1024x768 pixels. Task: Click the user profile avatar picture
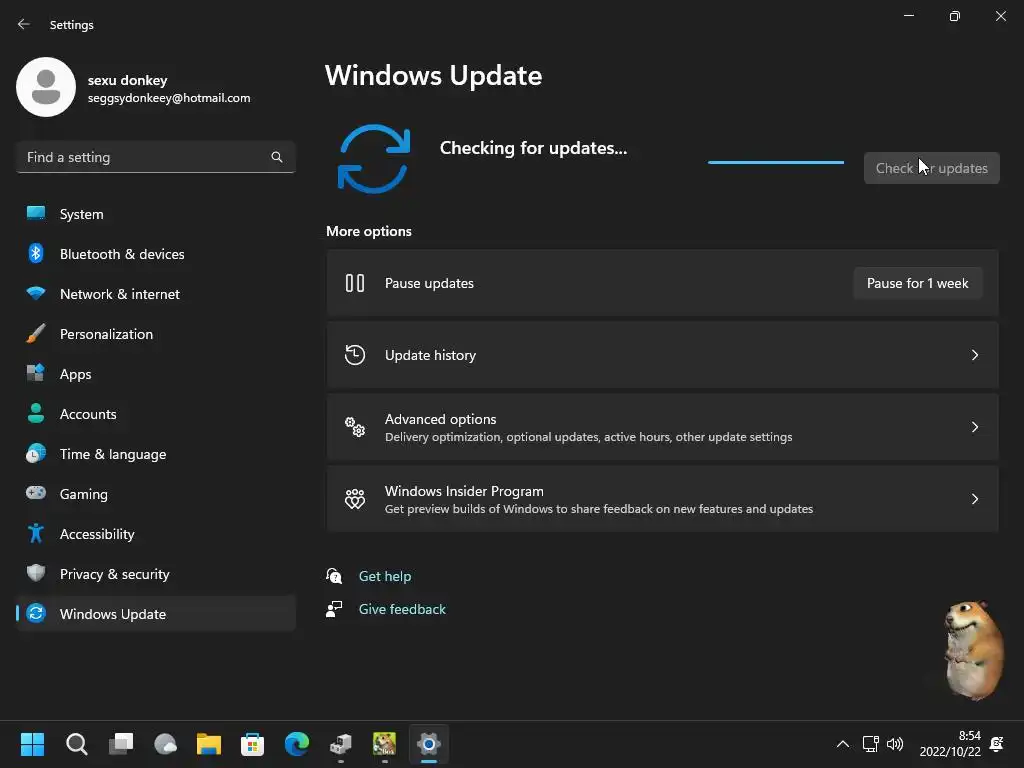[x=46, y=87]
